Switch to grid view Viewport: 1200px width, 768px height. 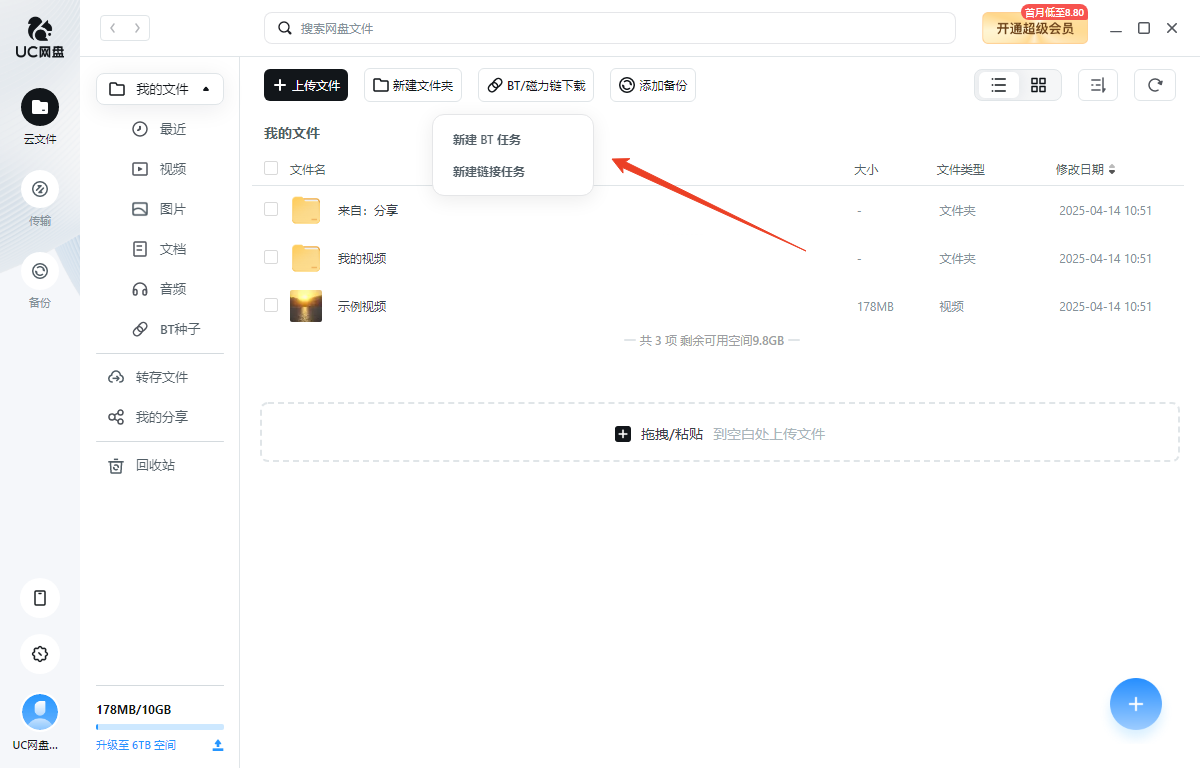tap(1038, 85)
